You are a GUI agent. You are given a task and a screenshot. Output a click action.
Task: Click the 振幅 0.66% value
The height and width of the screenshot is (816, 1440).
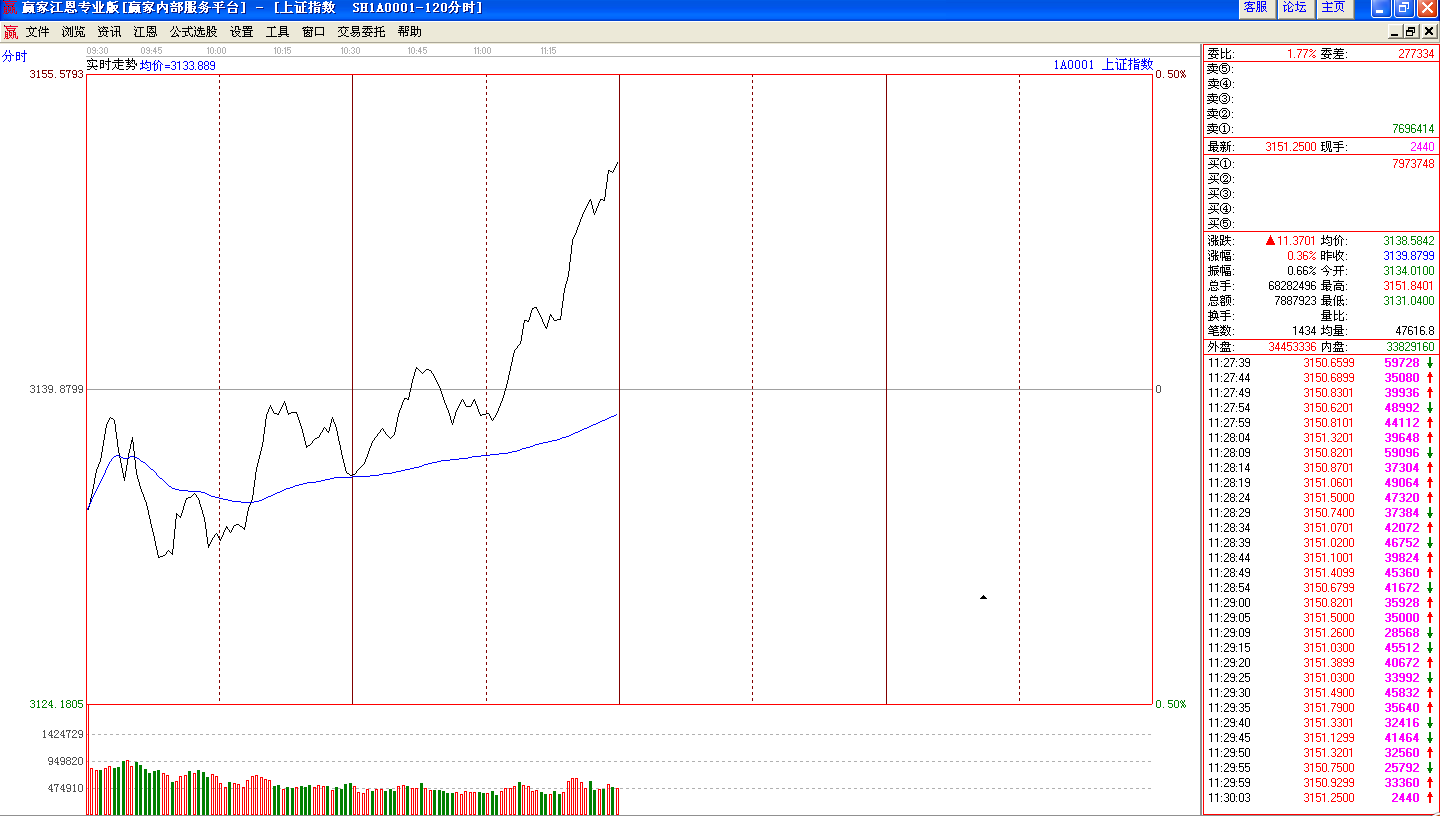pos(1301,271)
